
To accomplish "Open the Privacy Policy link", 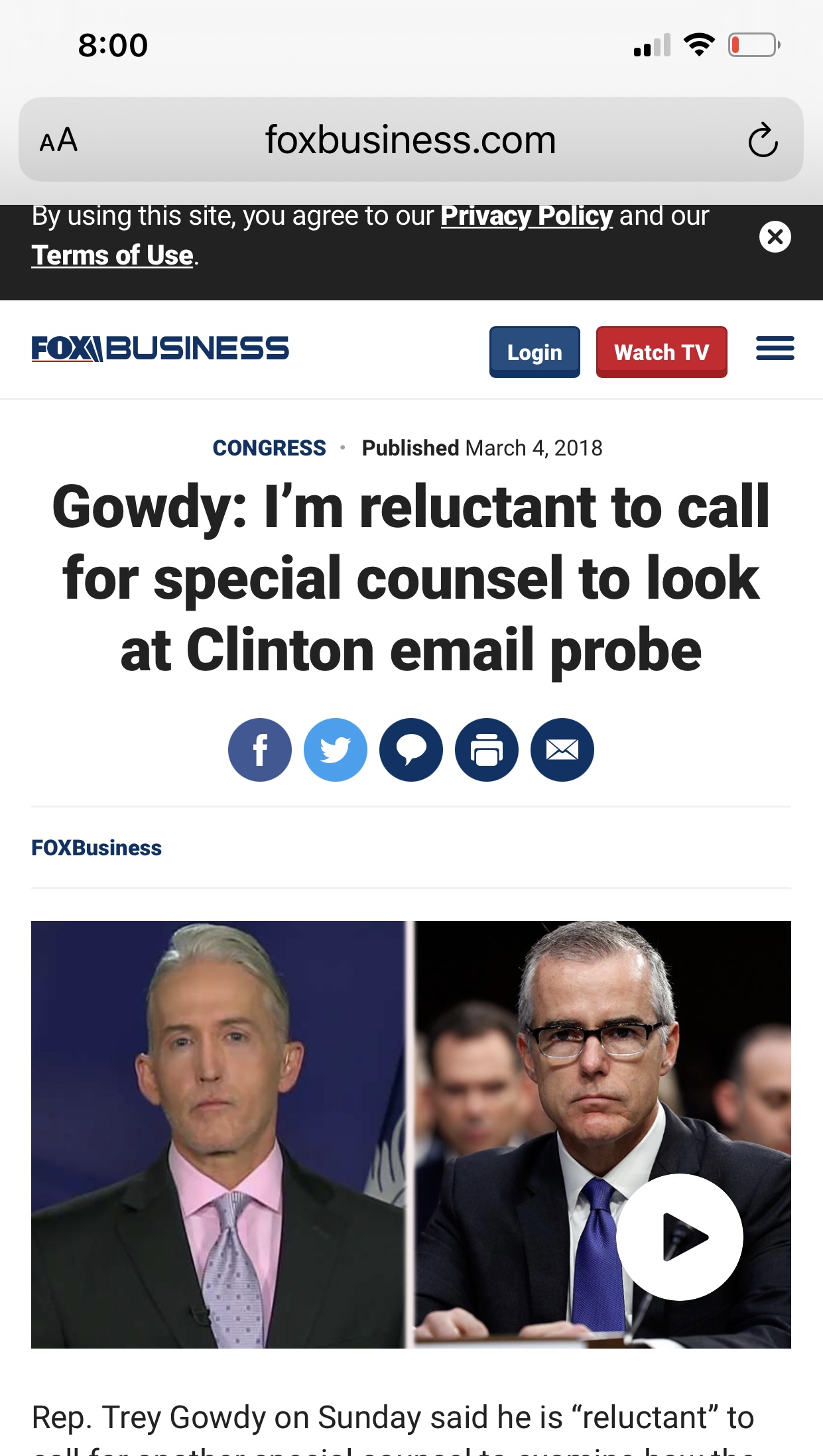I will pyautogui.click(x=527, y=216).
